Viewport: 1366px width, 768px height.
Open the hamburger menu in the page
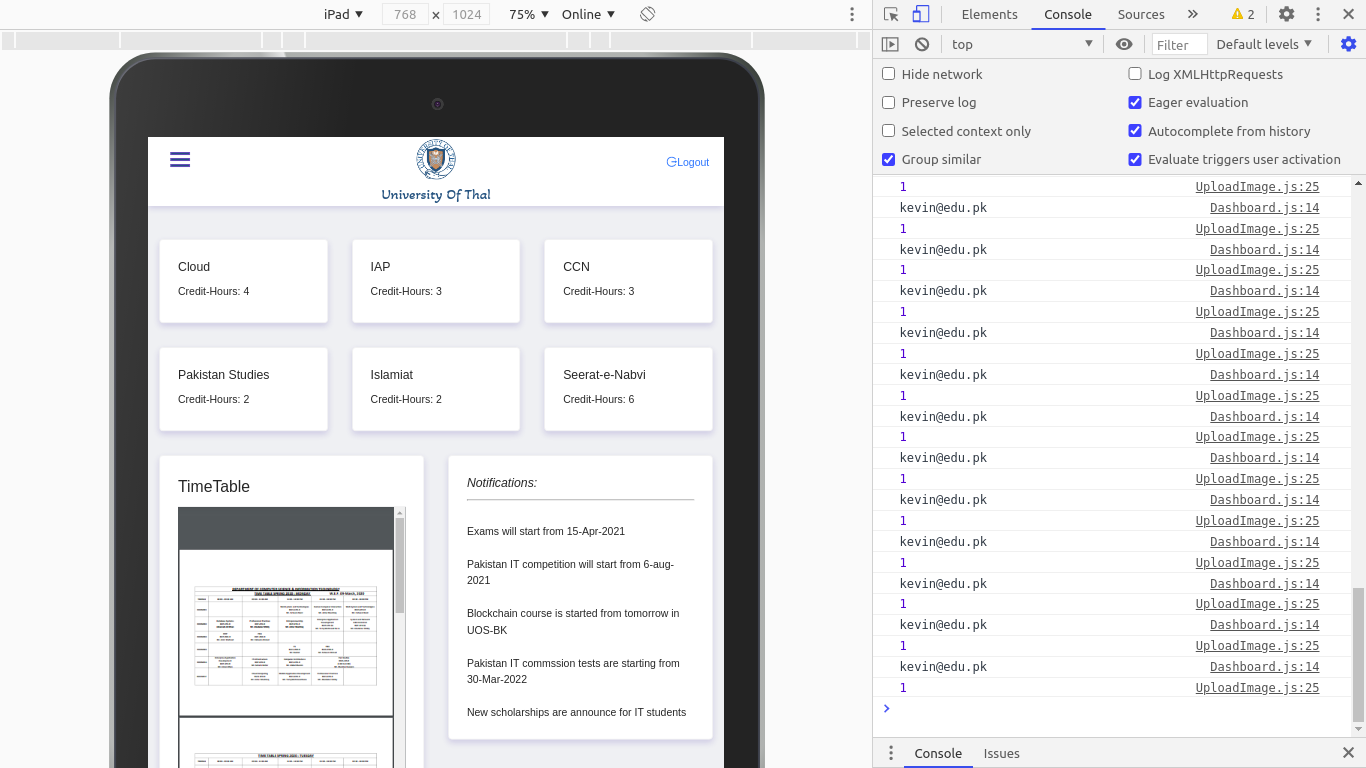tap(180, 159)
